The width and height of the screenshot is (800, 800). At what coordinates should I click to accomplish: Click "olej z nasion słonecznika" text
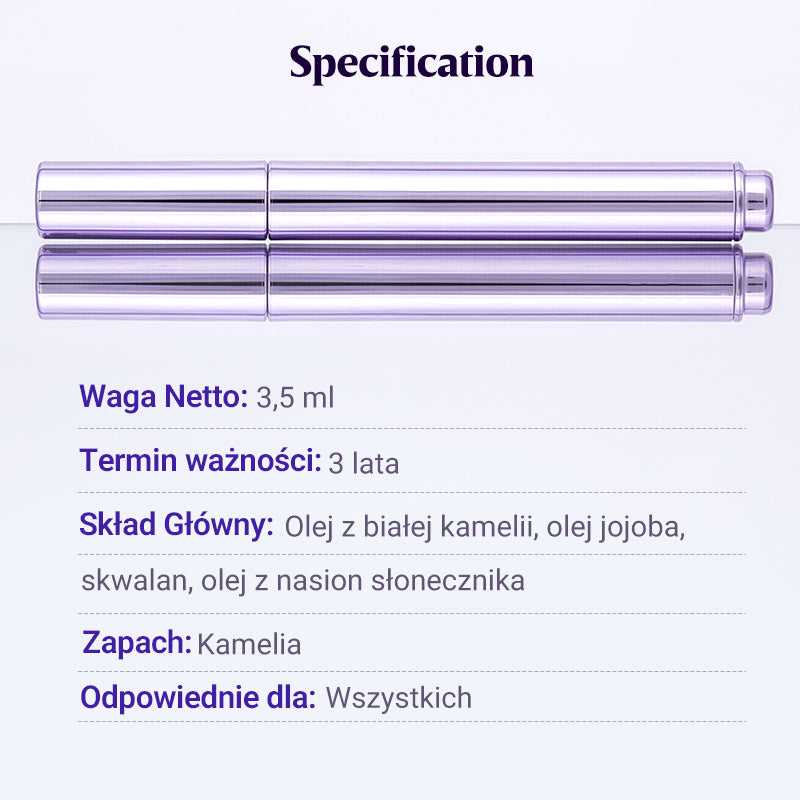coord(362,581)
